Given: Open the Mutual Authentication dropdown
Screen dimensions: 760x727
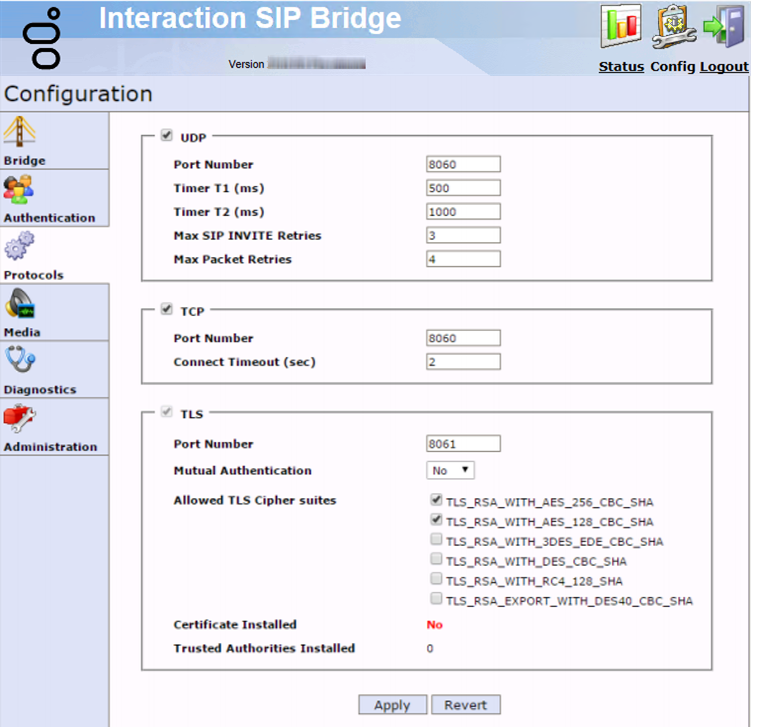Looking at the screenshot, I should tap(451, 470).
